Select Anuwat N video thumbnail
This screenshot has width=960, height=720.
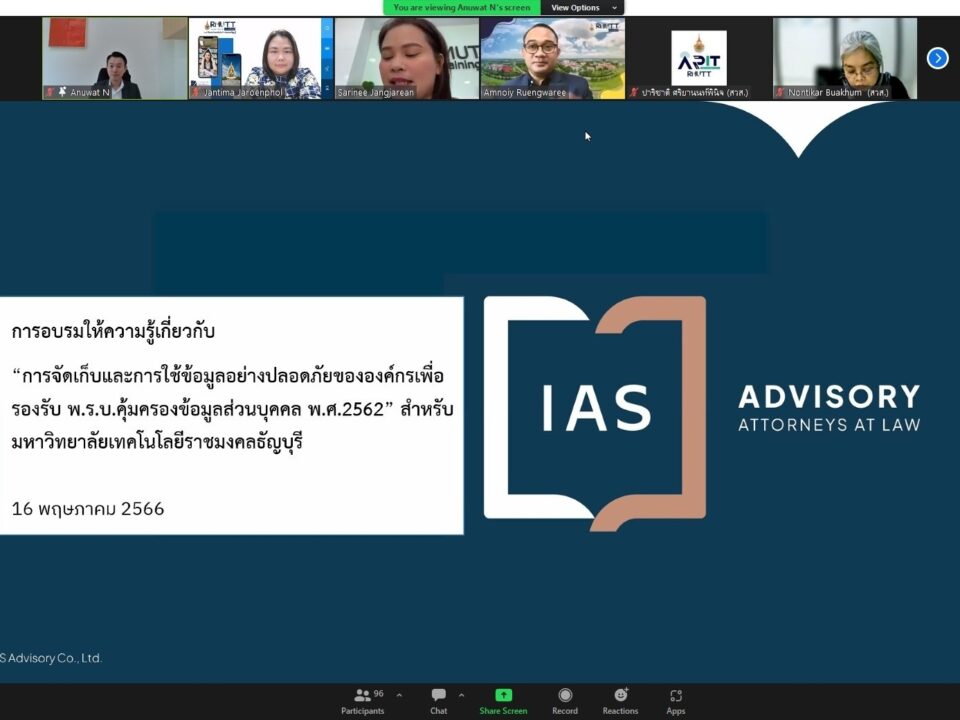pyautogui.click(x=114, y=58)
